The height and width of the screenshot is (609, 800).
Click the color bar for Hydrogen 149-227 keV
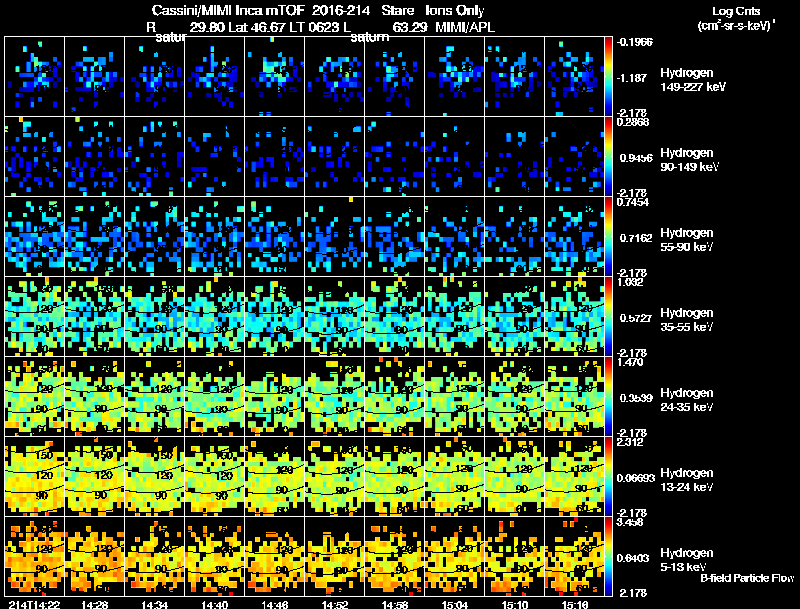tap(610, 76)
